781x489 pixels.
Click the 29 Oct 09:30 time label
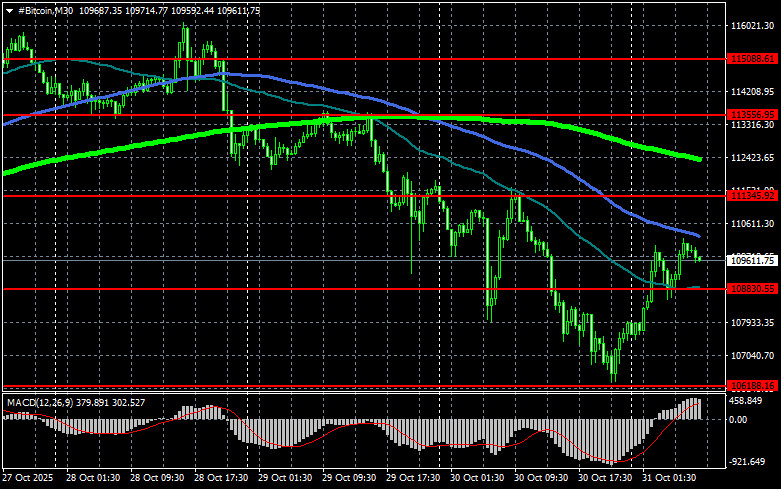[349, 478]
